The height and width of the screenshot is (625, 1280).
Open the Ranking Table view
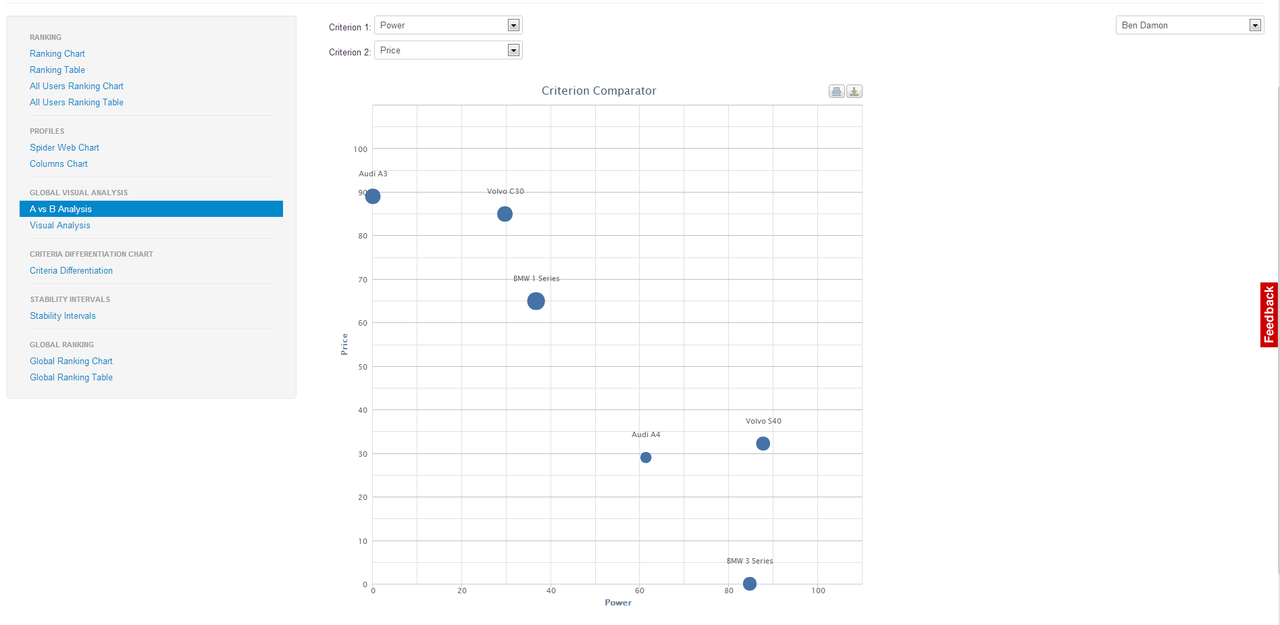click(56, 69)
